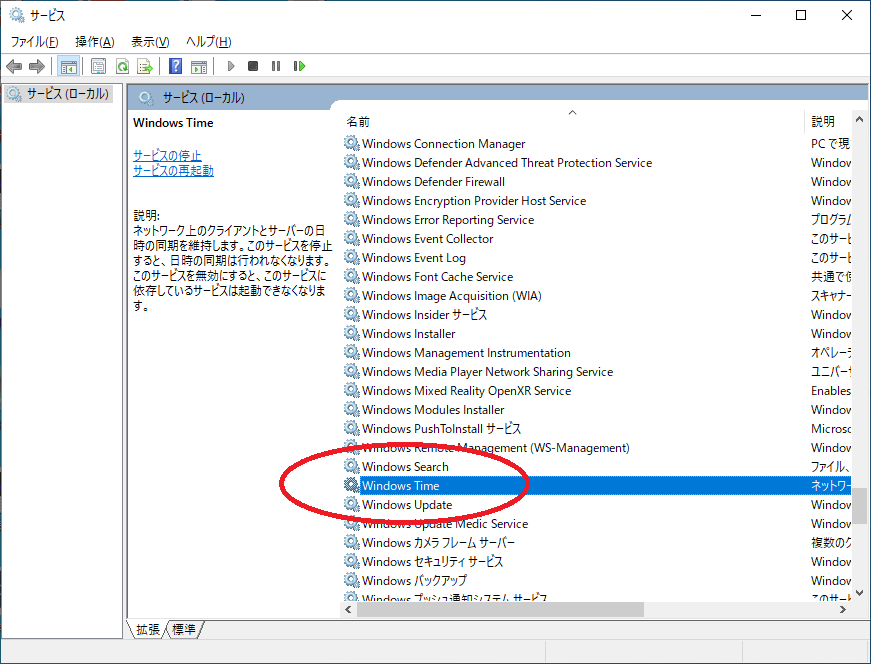Image resolution: width=871 pixels, height=664 pixels.
Task: Click the Stop Service toolbar button
Action: [x=253, y=66]
